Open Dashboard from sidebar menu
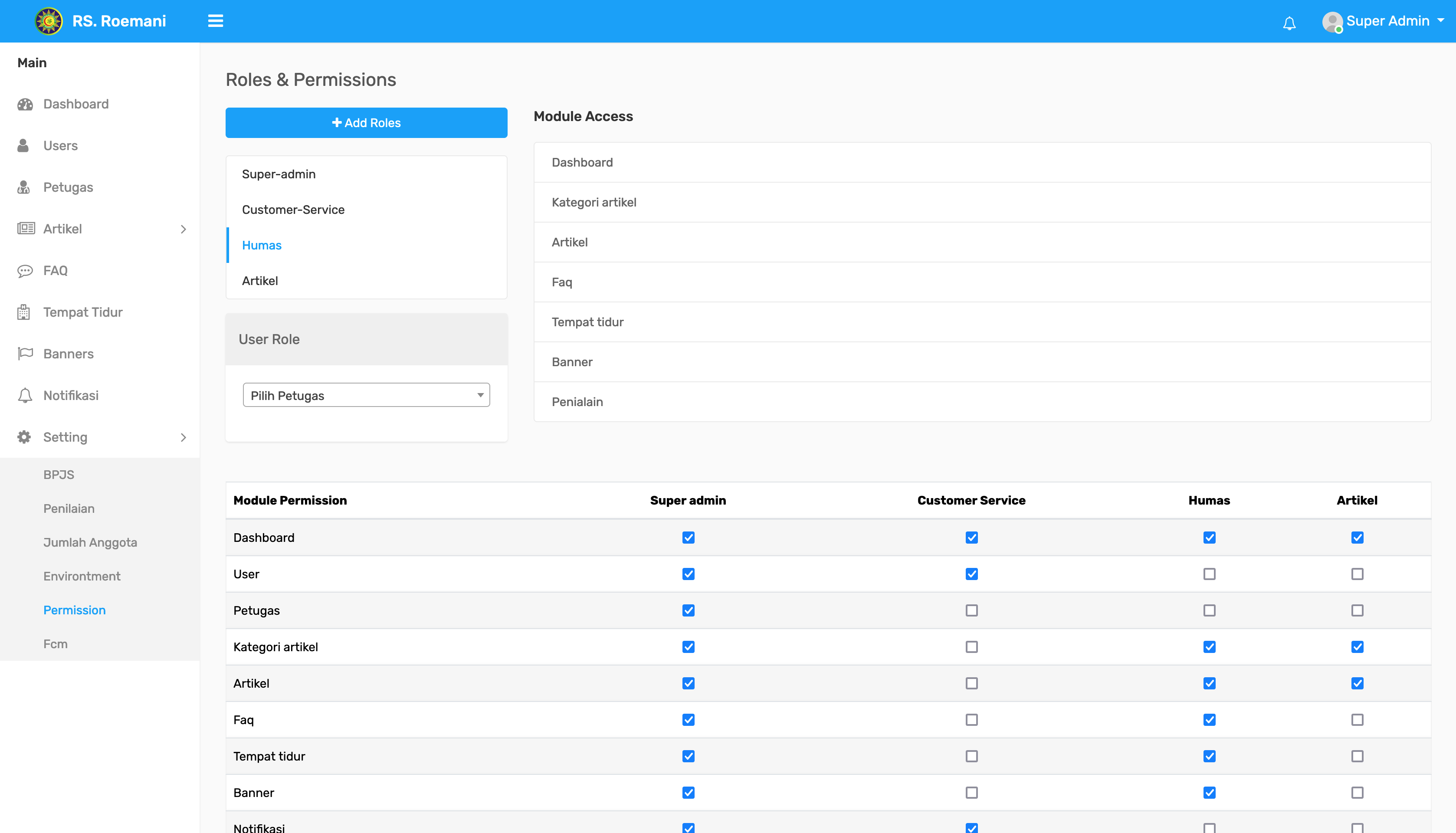This screenshot has height=833, width=1456. point(76,104)
